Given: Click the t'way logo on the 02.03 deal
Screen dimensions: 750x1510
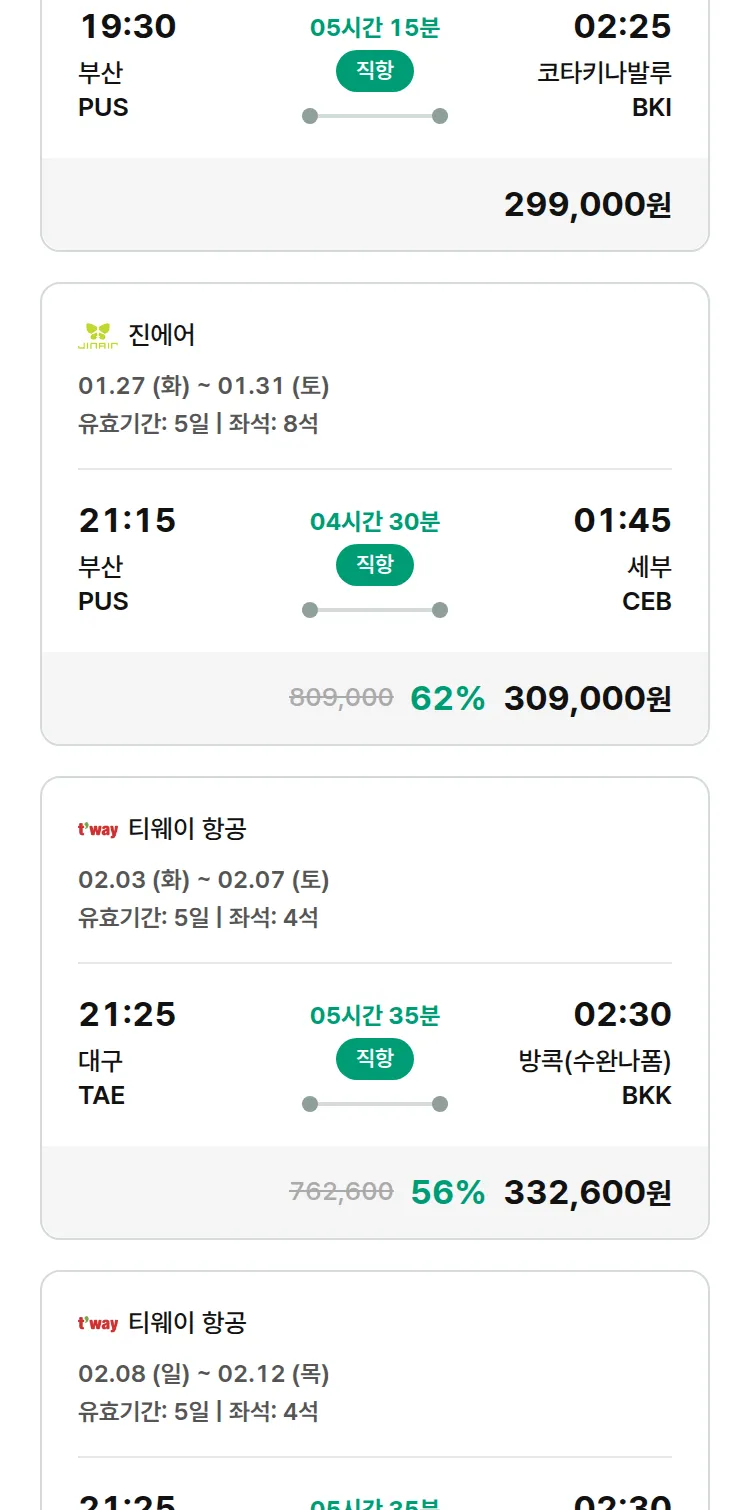Looking at the screenshot, I should [98, 829].
